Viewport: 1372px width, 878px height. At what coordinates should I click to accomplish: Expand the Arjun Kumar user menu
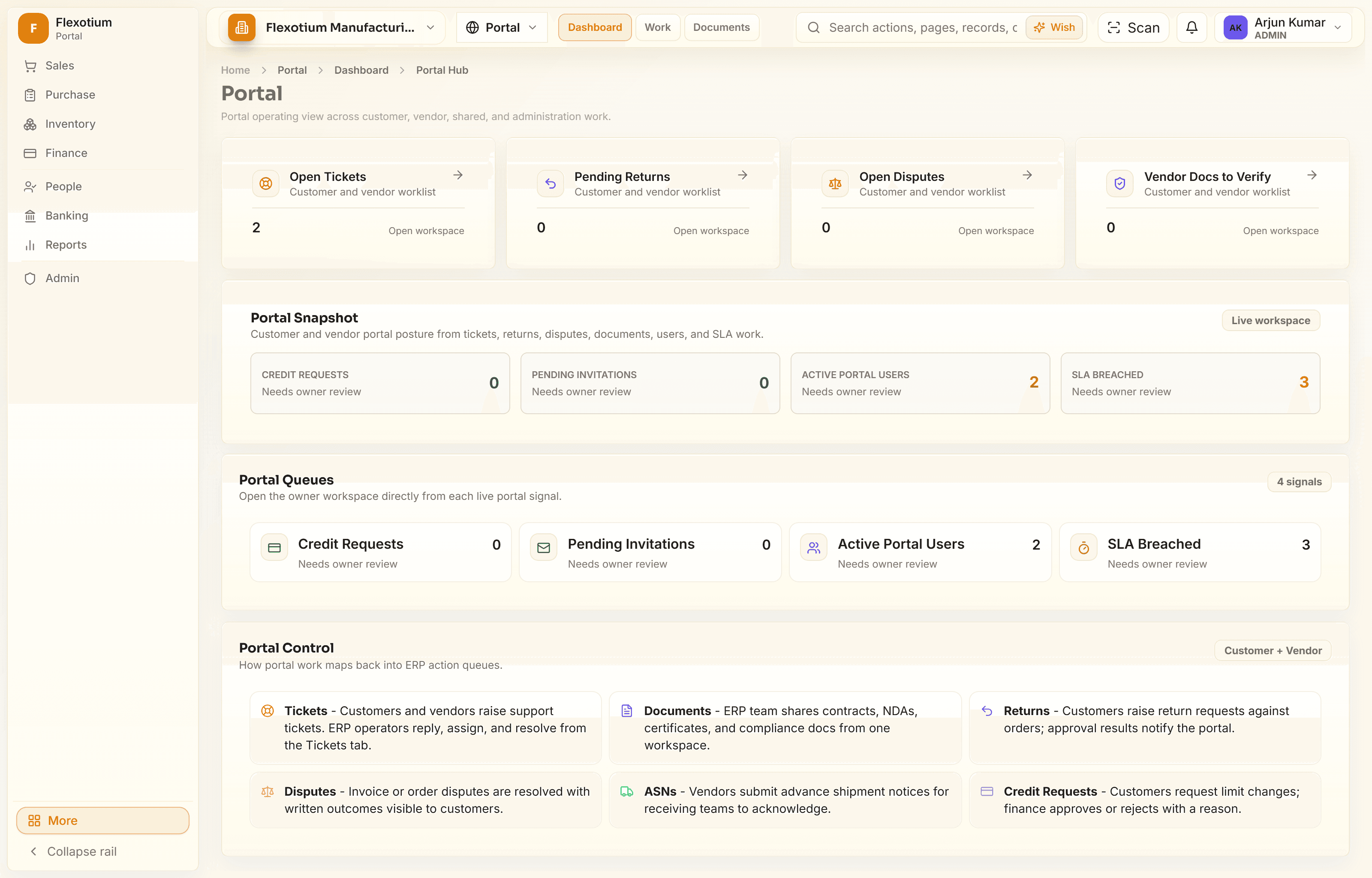1283,27
